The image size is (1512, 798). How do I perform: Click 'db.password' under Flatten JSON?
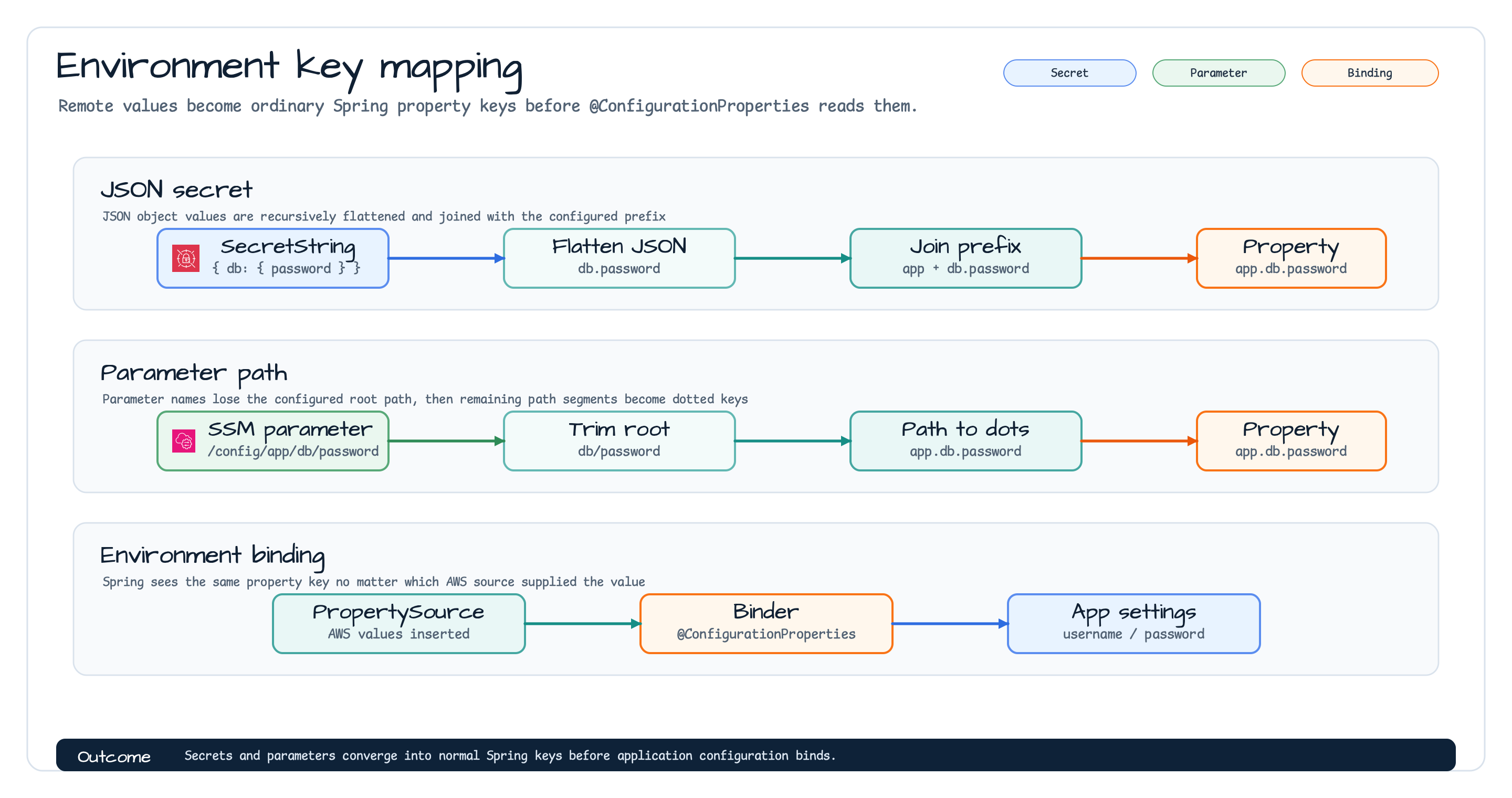point(619,269)
